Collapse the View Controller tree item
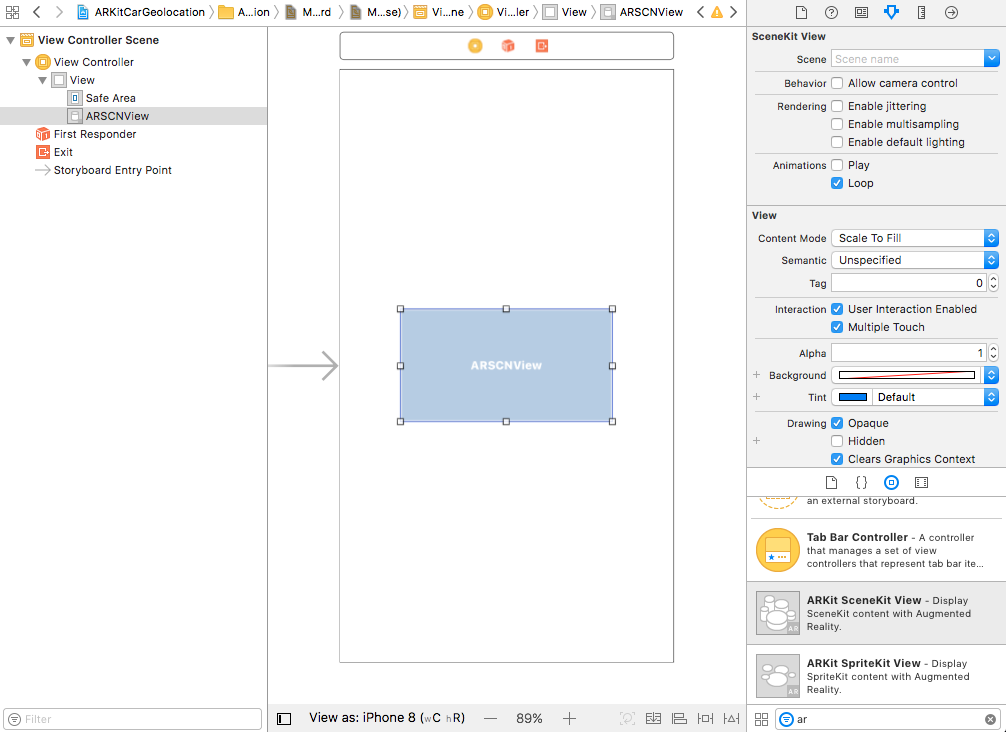Image resolution: width=1006 pixels, height=732 pixels. [x=27, y=62]
